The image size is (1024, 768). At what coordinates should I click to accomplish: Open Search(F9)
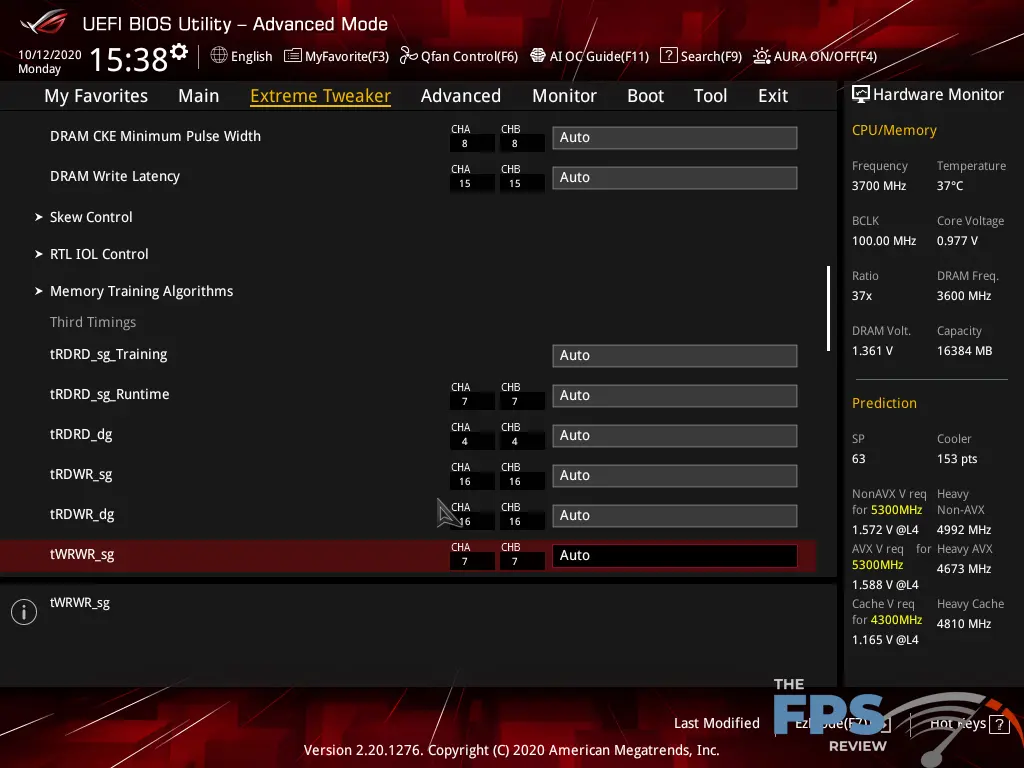pos(711,56)
